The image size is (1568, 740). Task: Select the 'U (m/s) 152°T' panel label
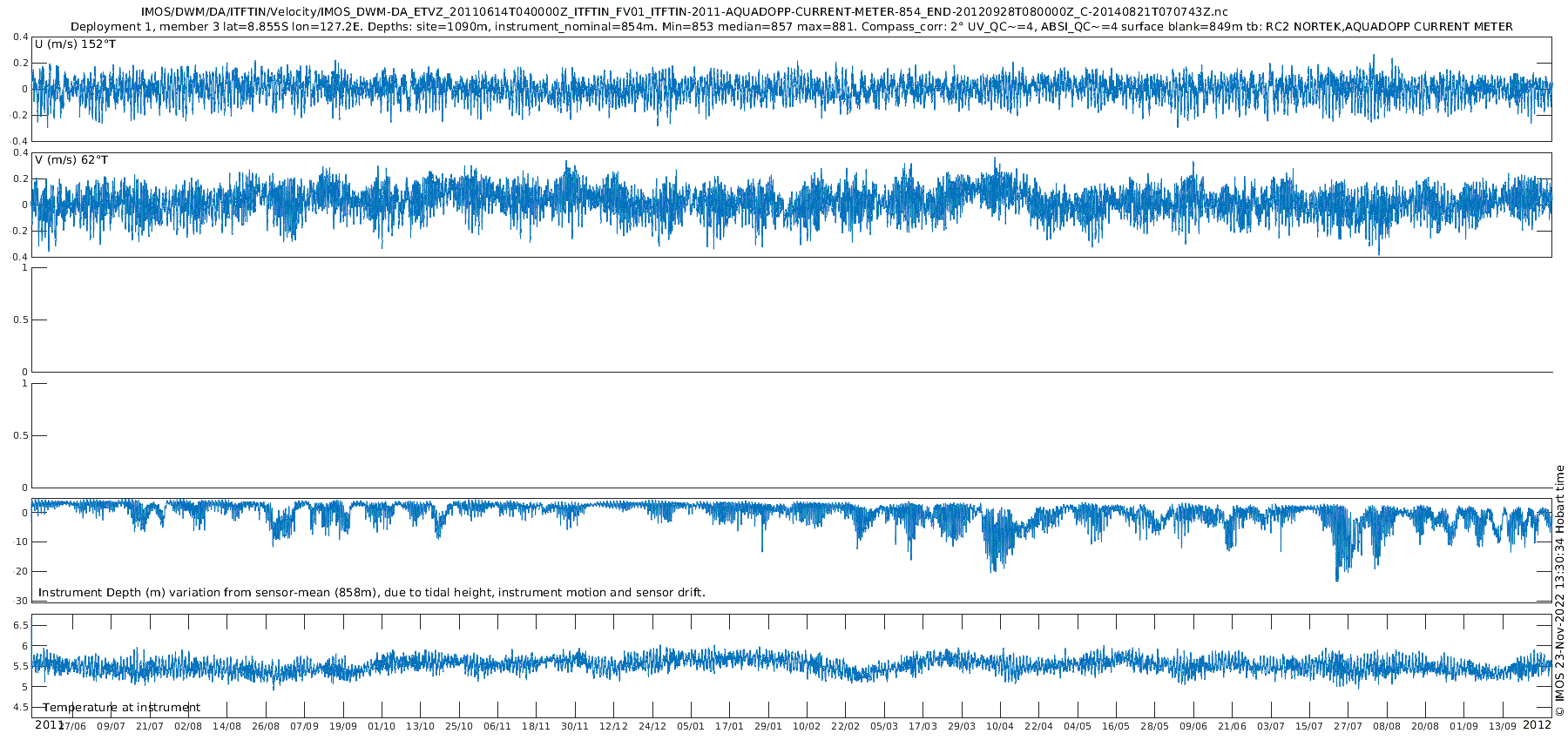75,44
